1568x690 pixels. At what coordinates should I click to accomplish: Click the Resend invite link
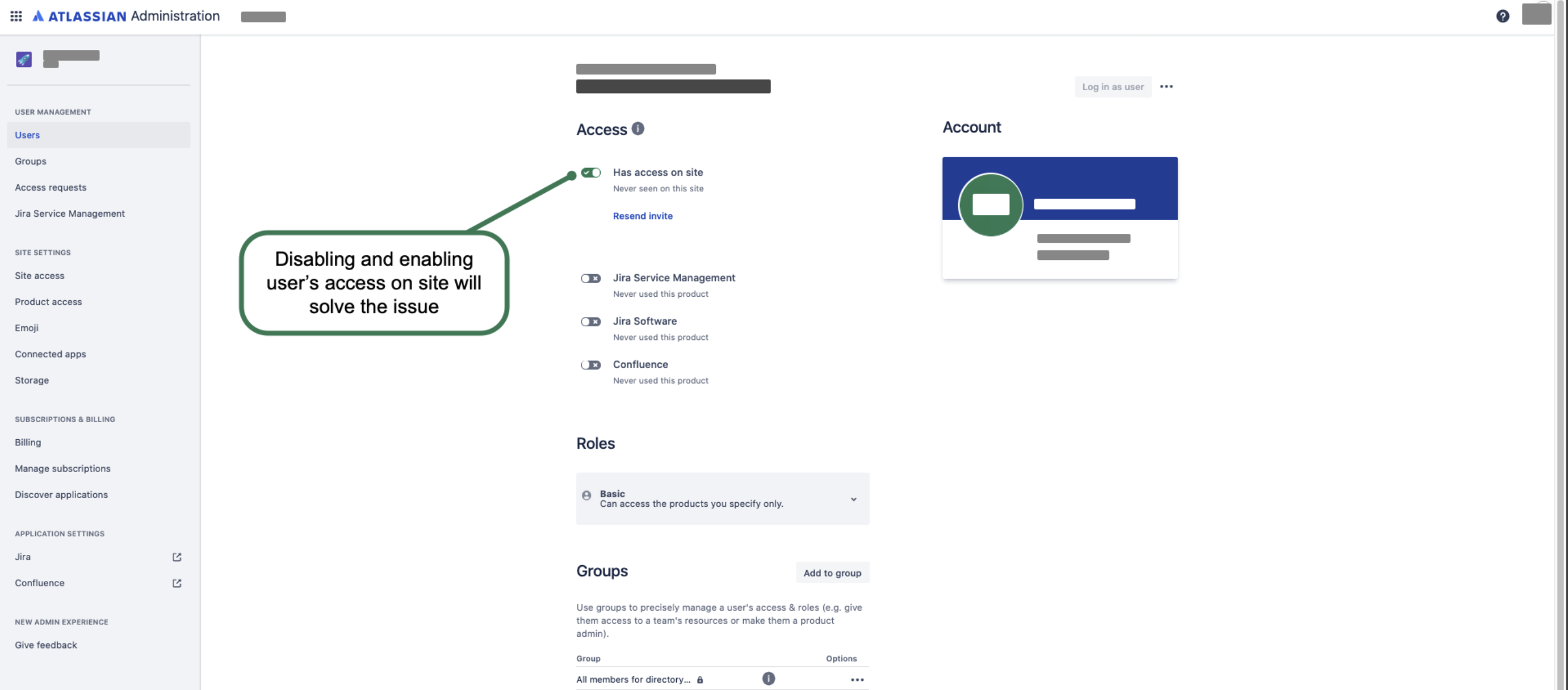[x=642, y=216]
